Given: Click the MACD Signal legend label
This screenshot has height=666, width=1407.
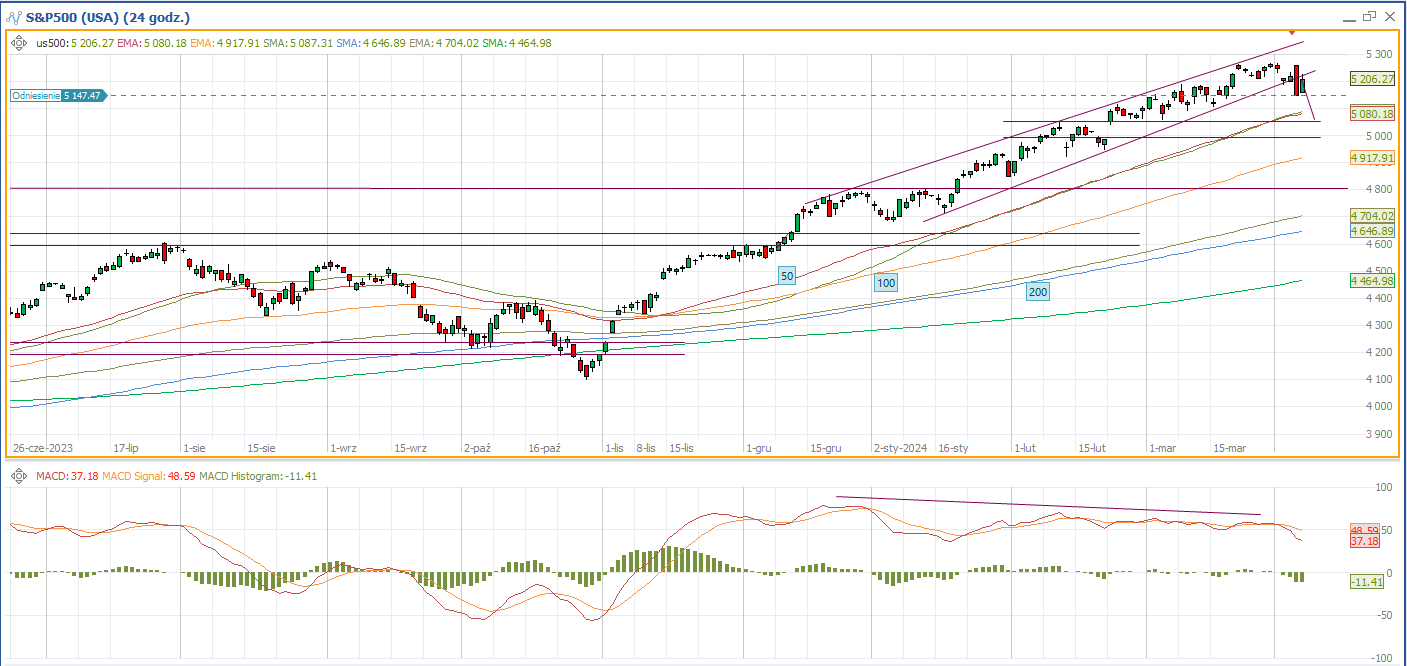Looking at the screenshot, I should click(132, 475).
